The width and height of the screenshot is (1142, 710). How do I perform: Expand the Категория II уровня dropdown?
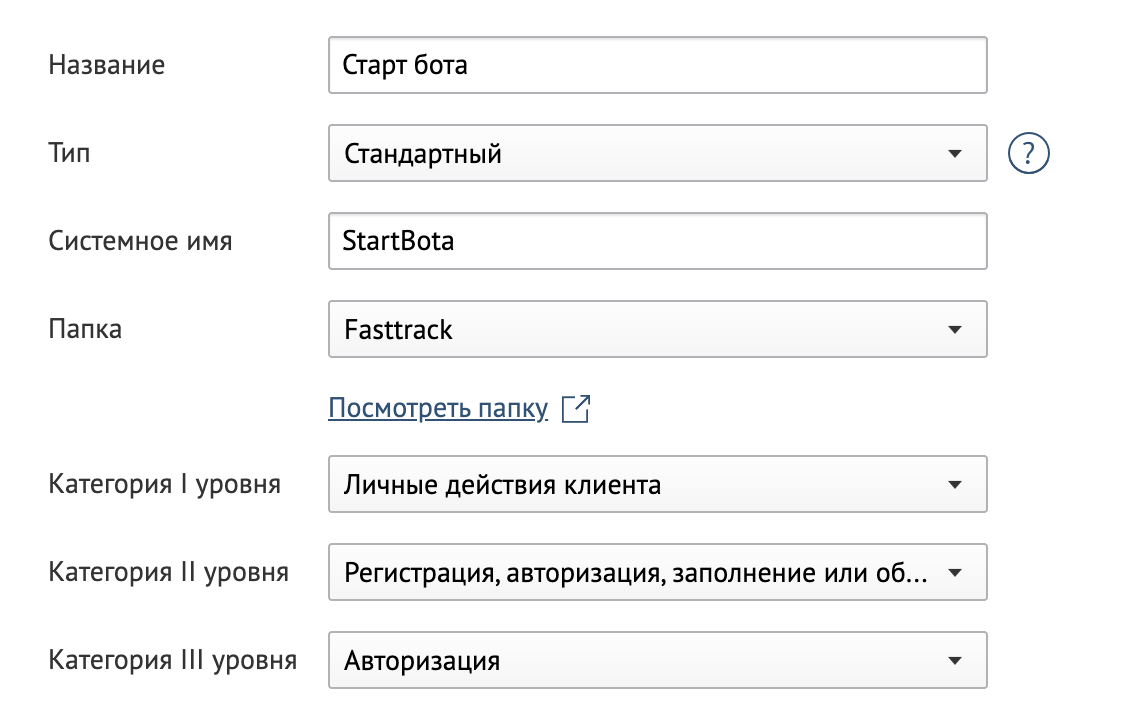[x=657, y=572]
